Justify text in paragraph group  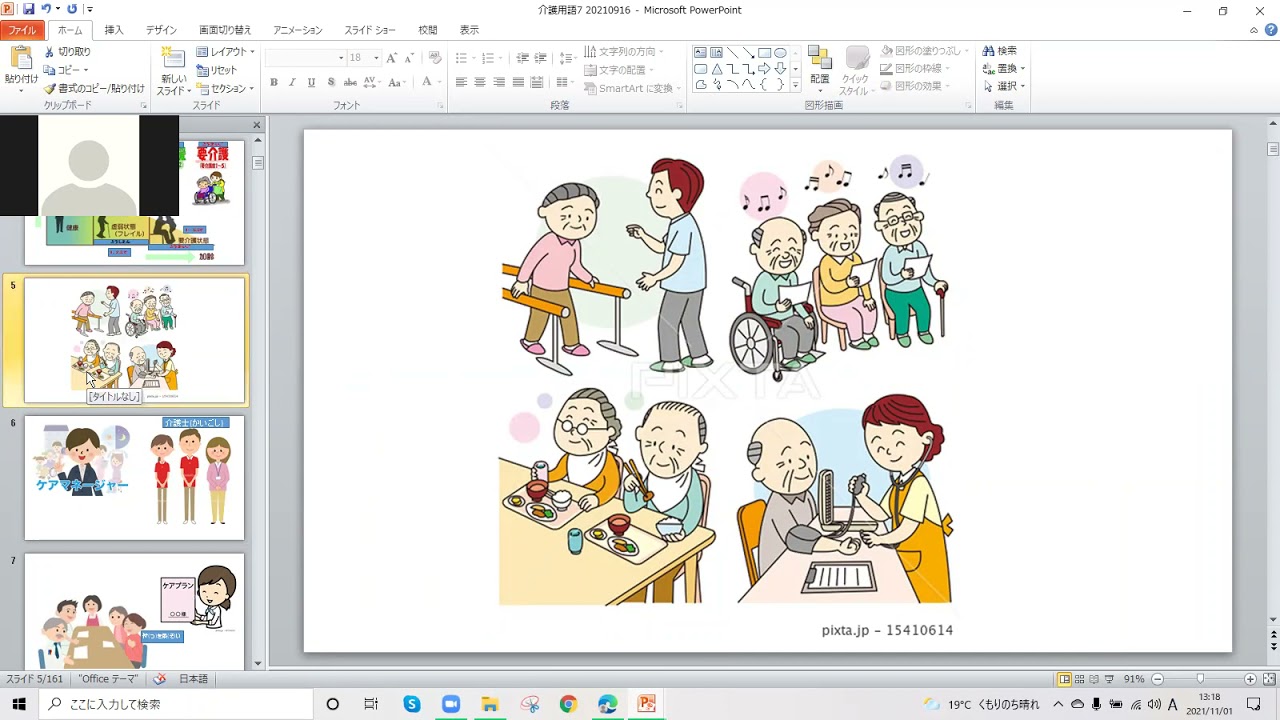coord(518,82)
